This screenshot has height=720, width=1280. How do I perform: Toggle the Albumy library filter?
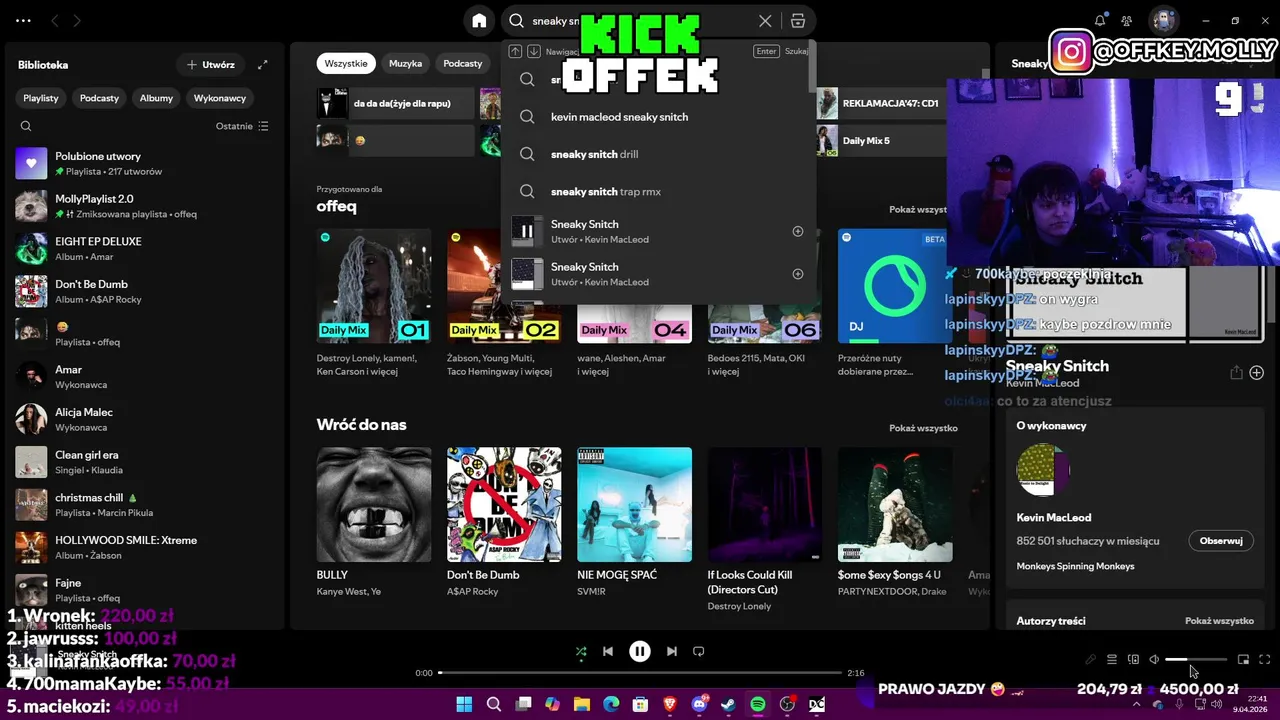(156, 98)
